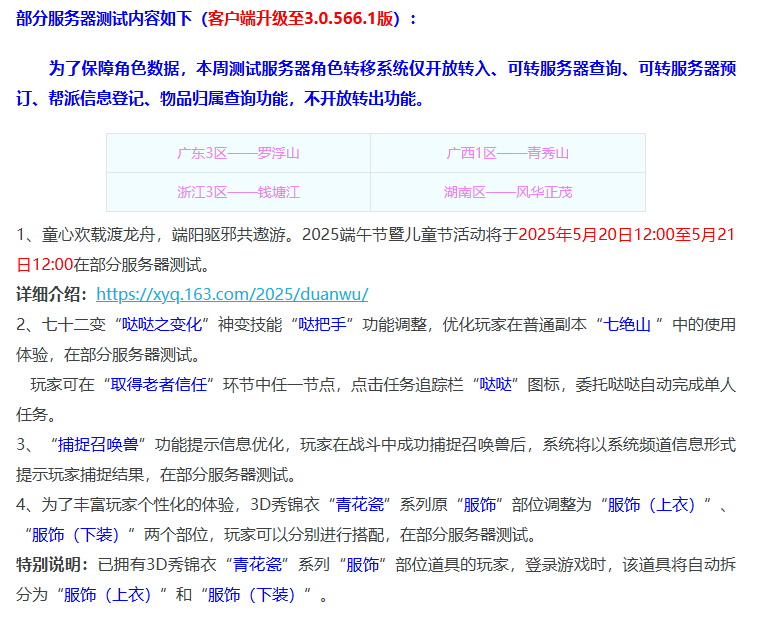The image size is (762, 624).
Task: Click 服饰（下装） in item 4
Action: coord(75,535)
